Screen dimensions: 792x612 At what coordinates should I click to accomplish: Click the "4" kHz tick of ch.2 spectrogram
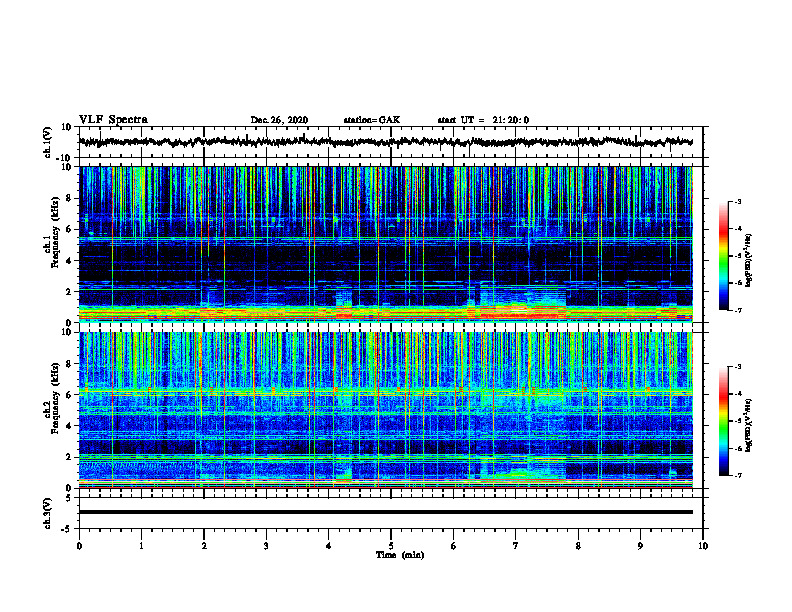click(x=69, y=426)
